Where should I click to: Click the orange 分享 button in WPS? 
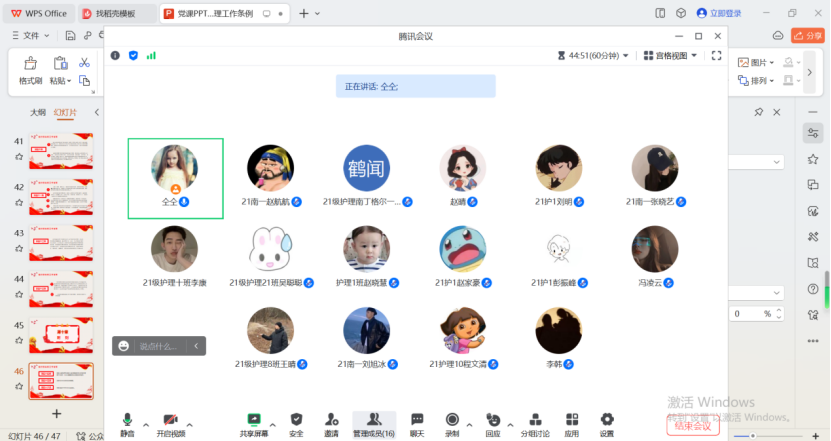[x=807, y=36]
